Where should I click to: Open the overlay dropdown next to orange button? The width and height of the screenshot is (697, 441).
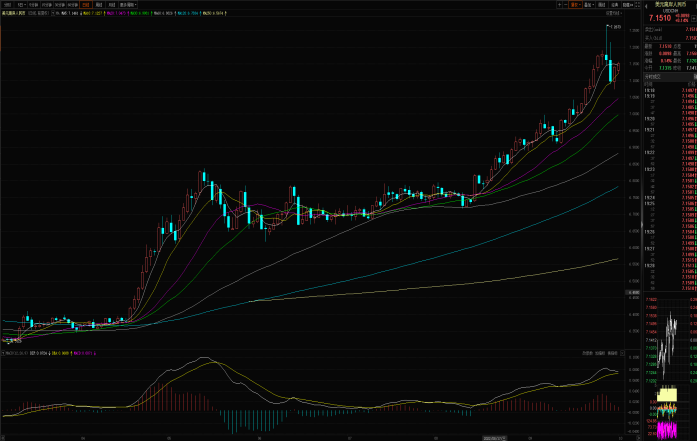[x=589, y=4]
